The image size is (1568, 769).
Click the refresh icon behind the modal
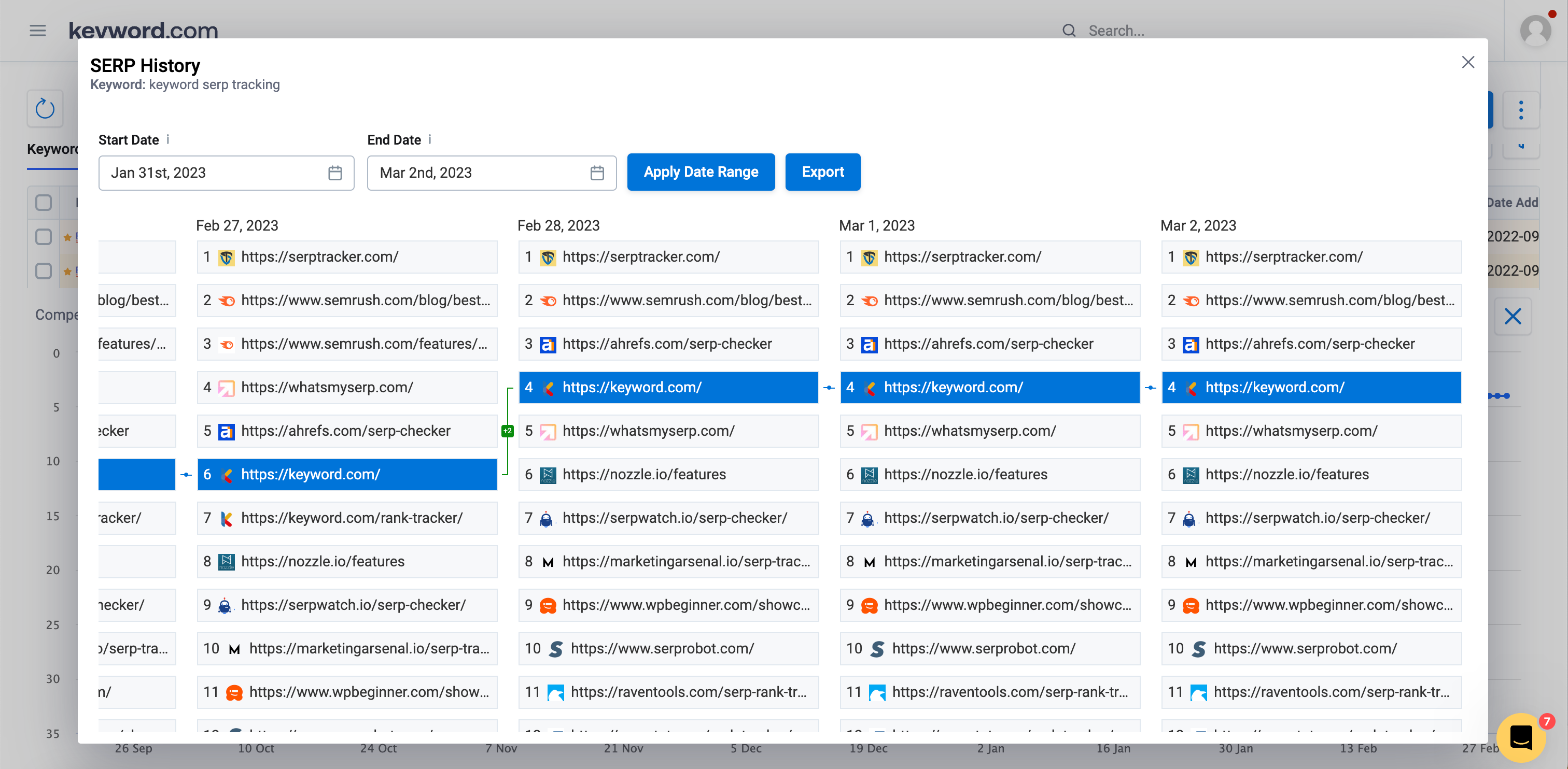45,109
